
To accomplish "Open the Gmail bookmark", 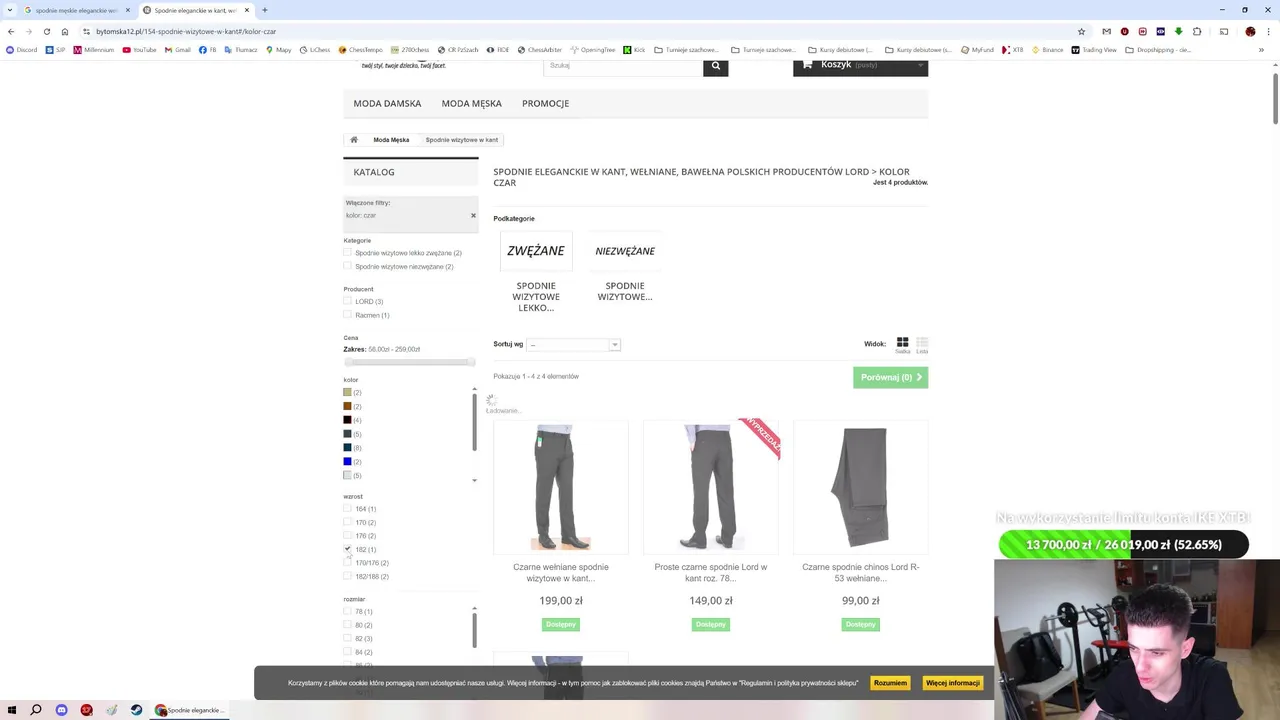I will pyautogui.click(x=177, y=49).
